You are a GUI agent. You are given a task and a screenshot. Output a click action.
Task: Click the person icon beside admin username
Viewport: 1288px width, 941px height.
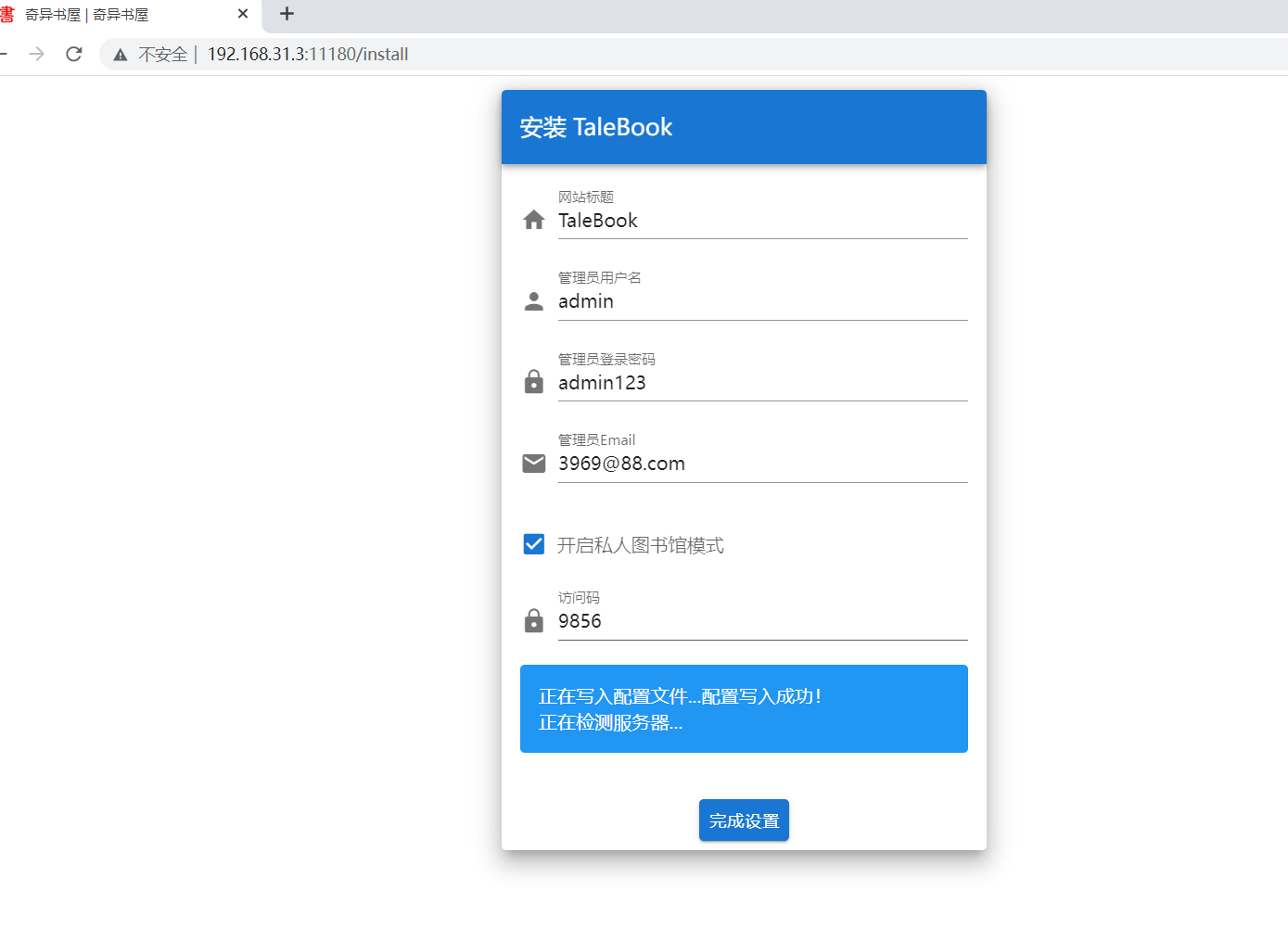[x=533, y=301]
